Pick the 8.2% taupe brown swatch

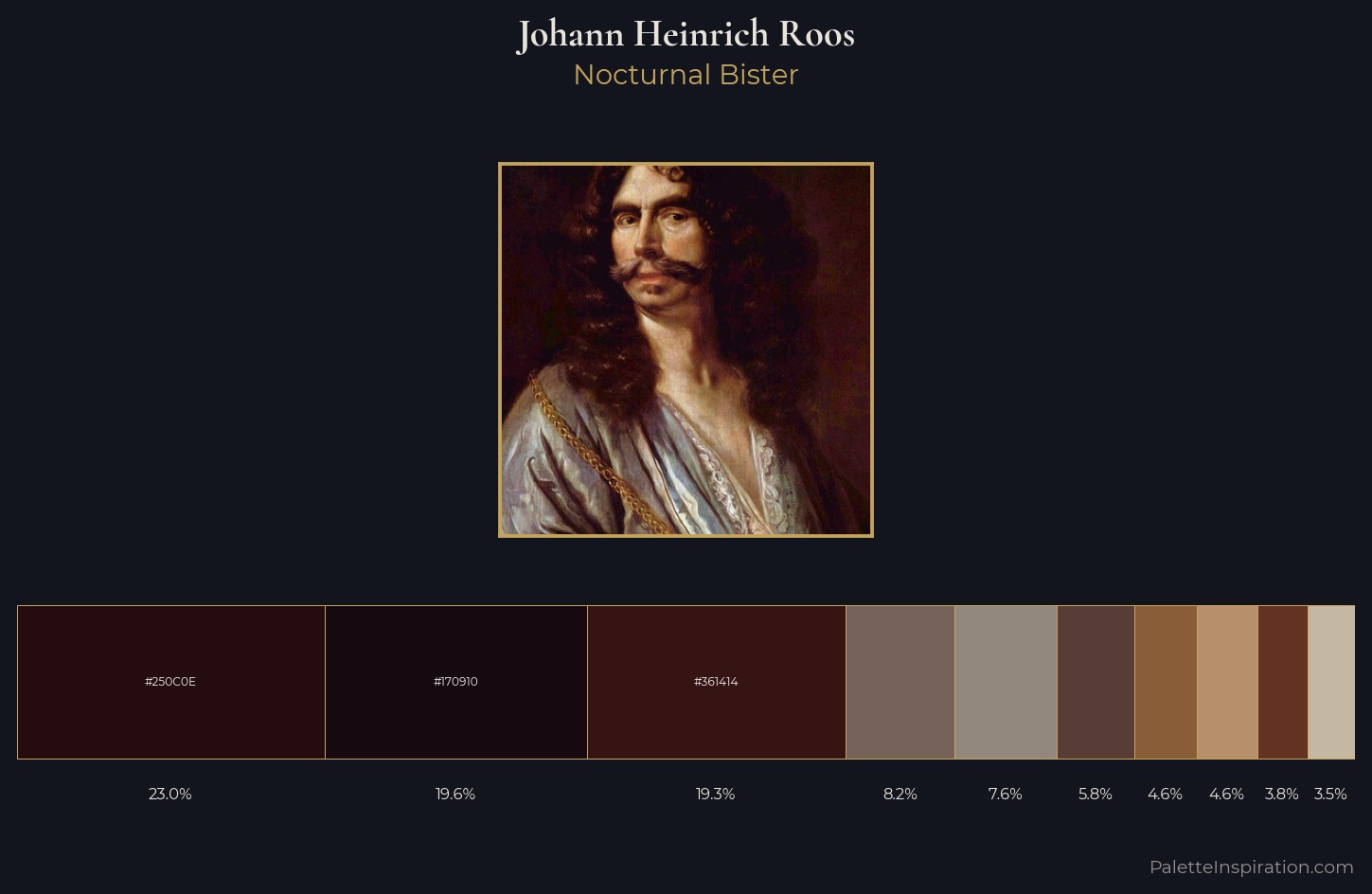900,682
